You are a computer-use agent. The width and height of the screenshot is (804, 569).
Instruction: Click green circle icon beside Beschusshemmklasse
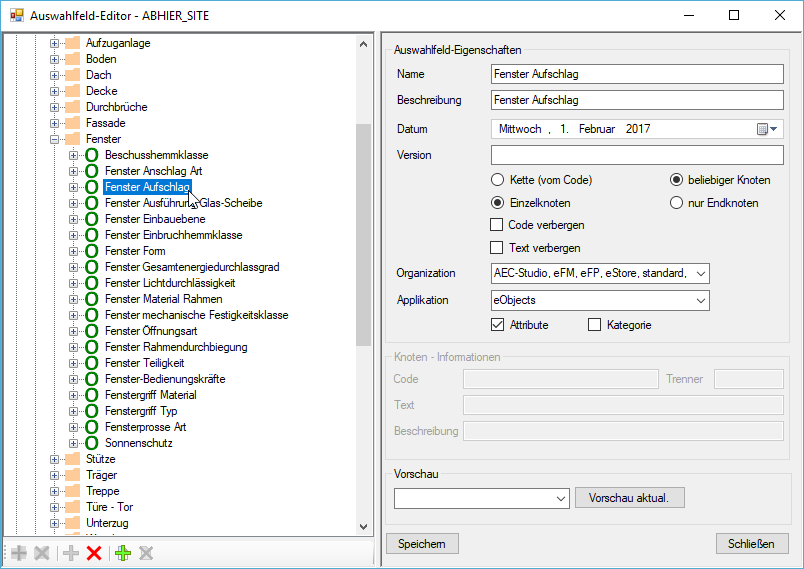click(x=91, y=155)
